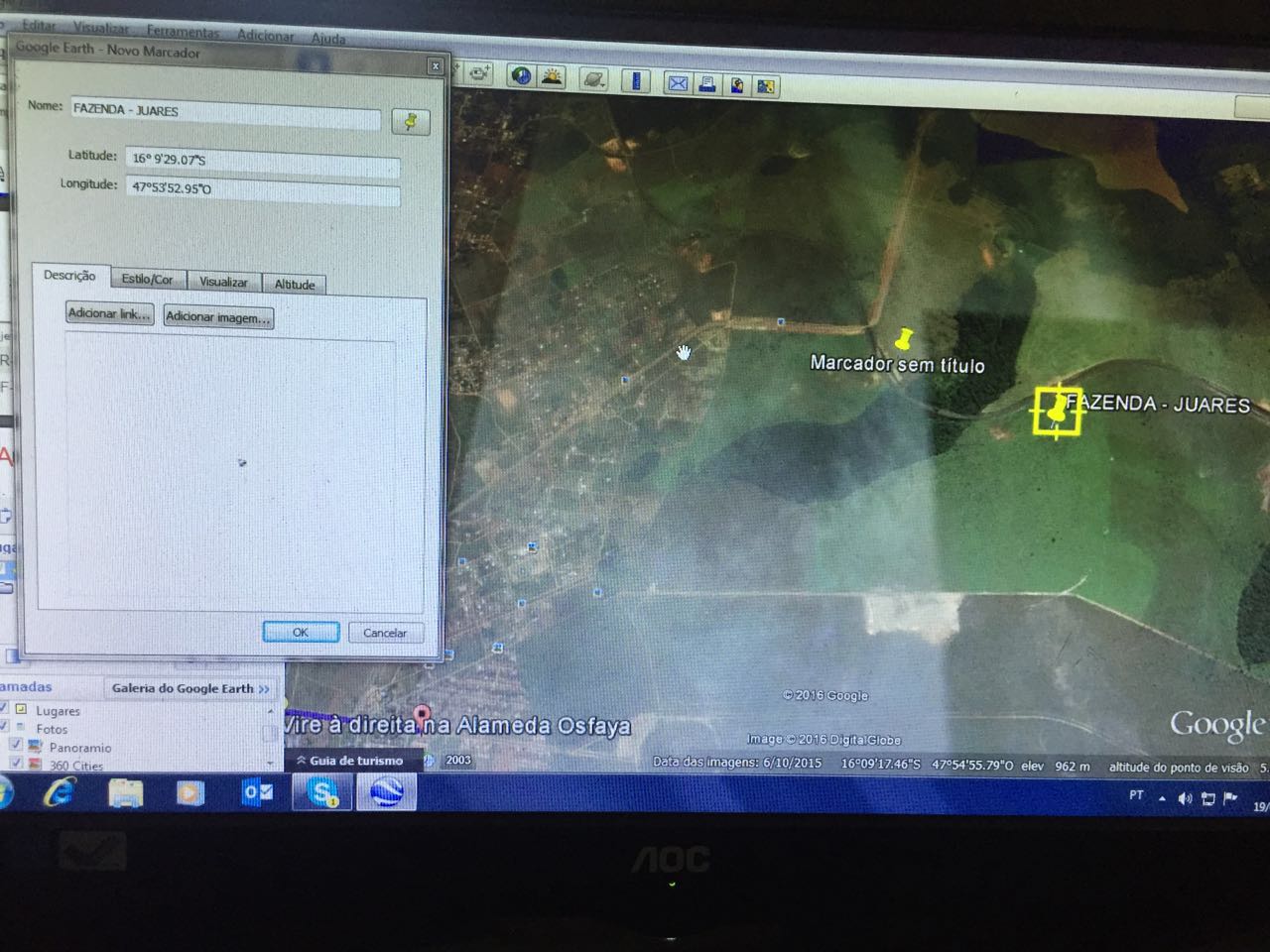The width and height of the screenshot is (1270, 952).
Task: Click the save image icon
Action: point(737,85)
